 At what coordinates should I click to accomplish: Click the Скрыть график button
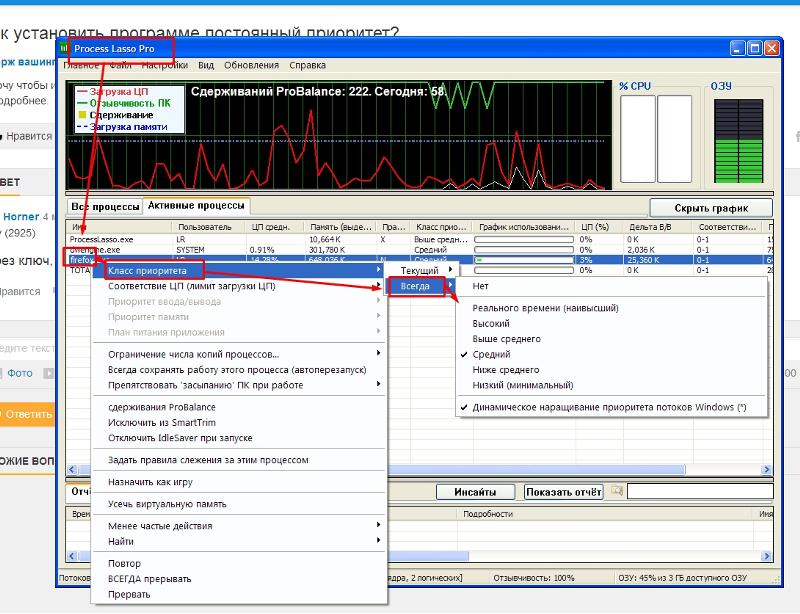(711, 208)
